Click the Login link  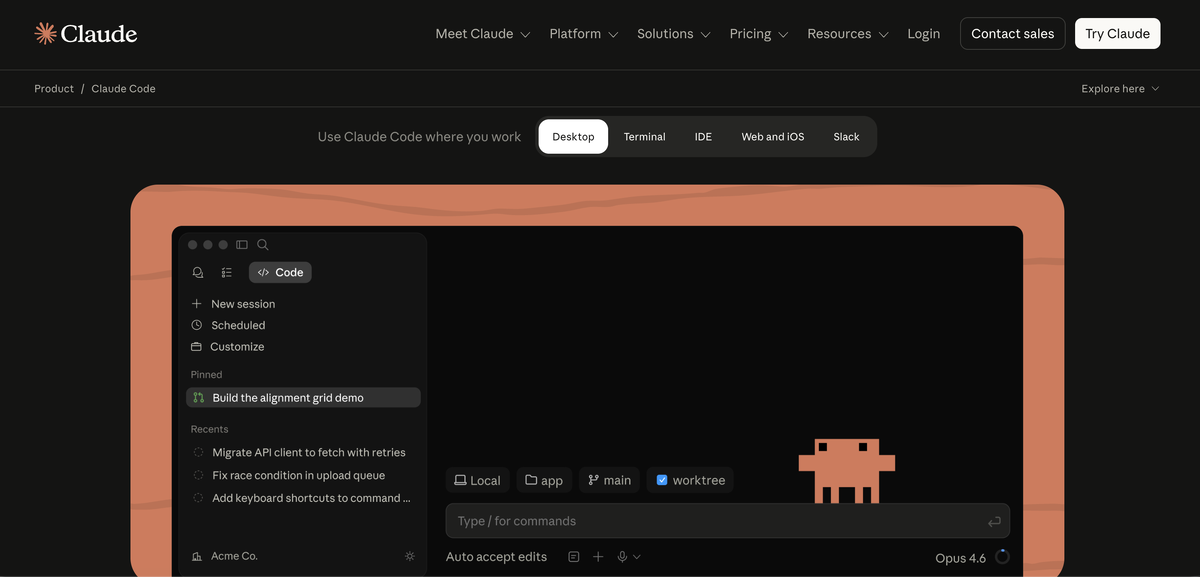(923, 34)
